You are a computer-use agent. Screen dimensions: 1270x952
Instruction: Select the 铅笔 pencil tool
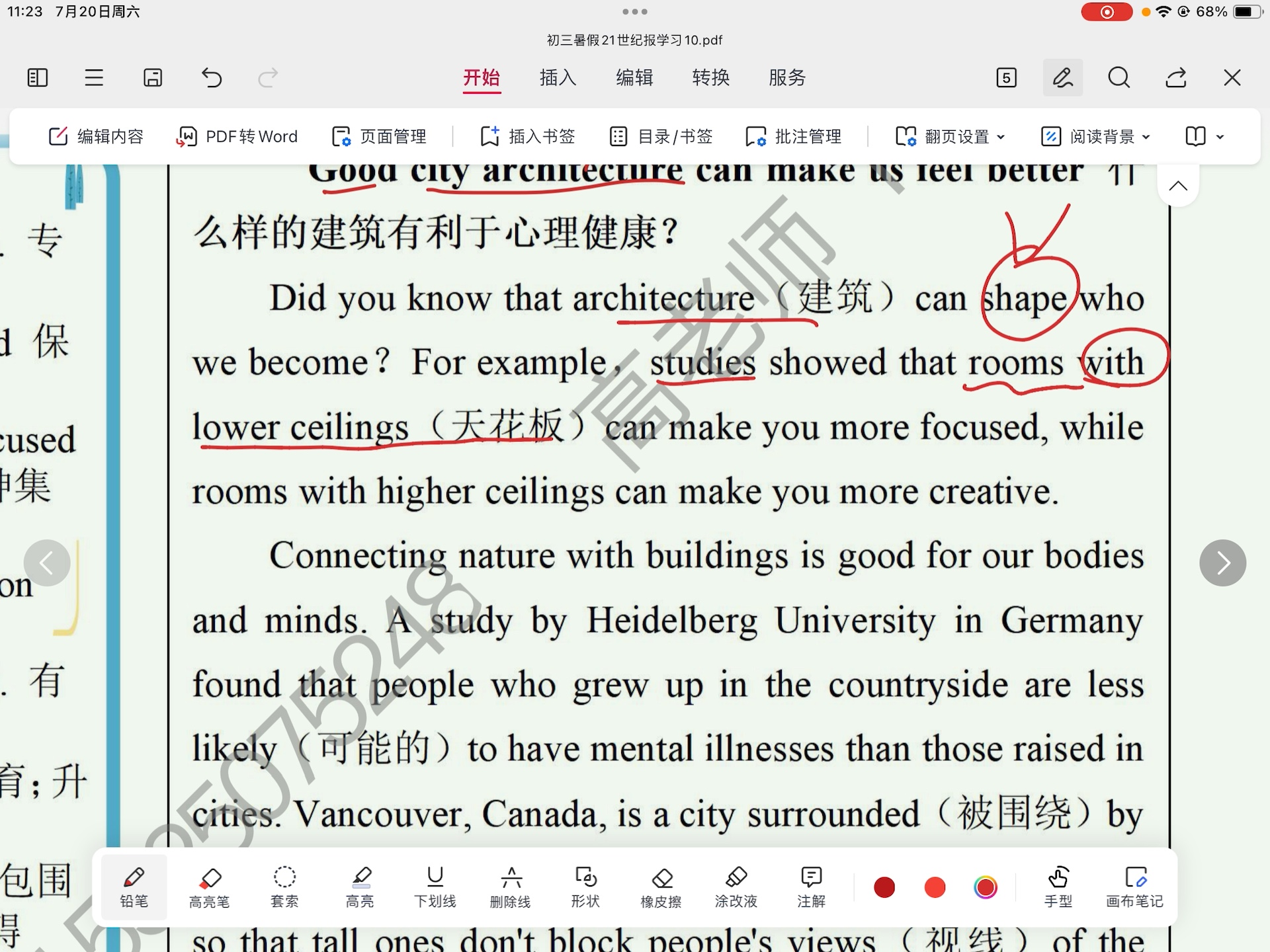tap(134, 887)
